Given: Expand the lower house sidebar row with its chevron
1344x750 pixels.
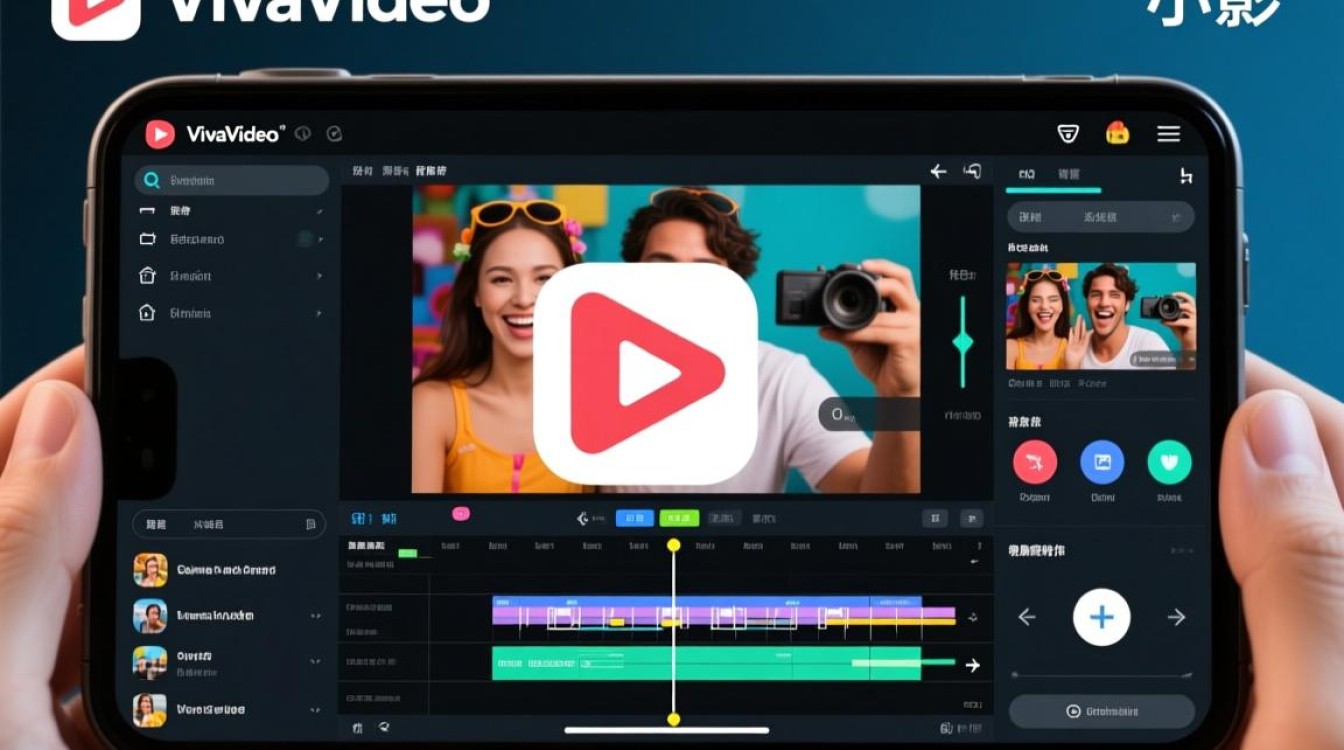Looking at the screenshot, I should tap(319, 313).
